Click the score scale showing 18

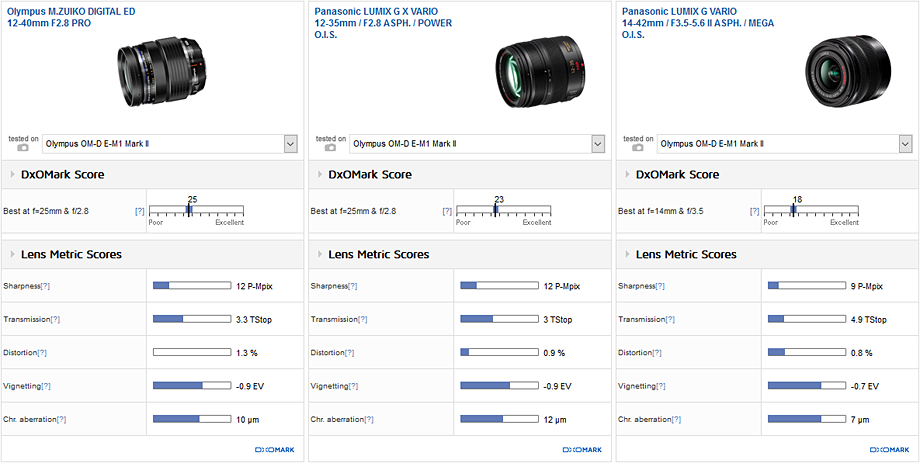coord(811,211)
